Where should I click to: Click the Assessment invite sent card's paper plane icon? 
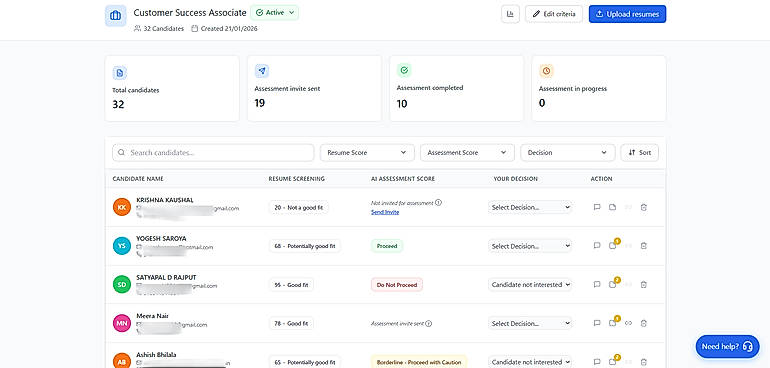coord(262,71)
